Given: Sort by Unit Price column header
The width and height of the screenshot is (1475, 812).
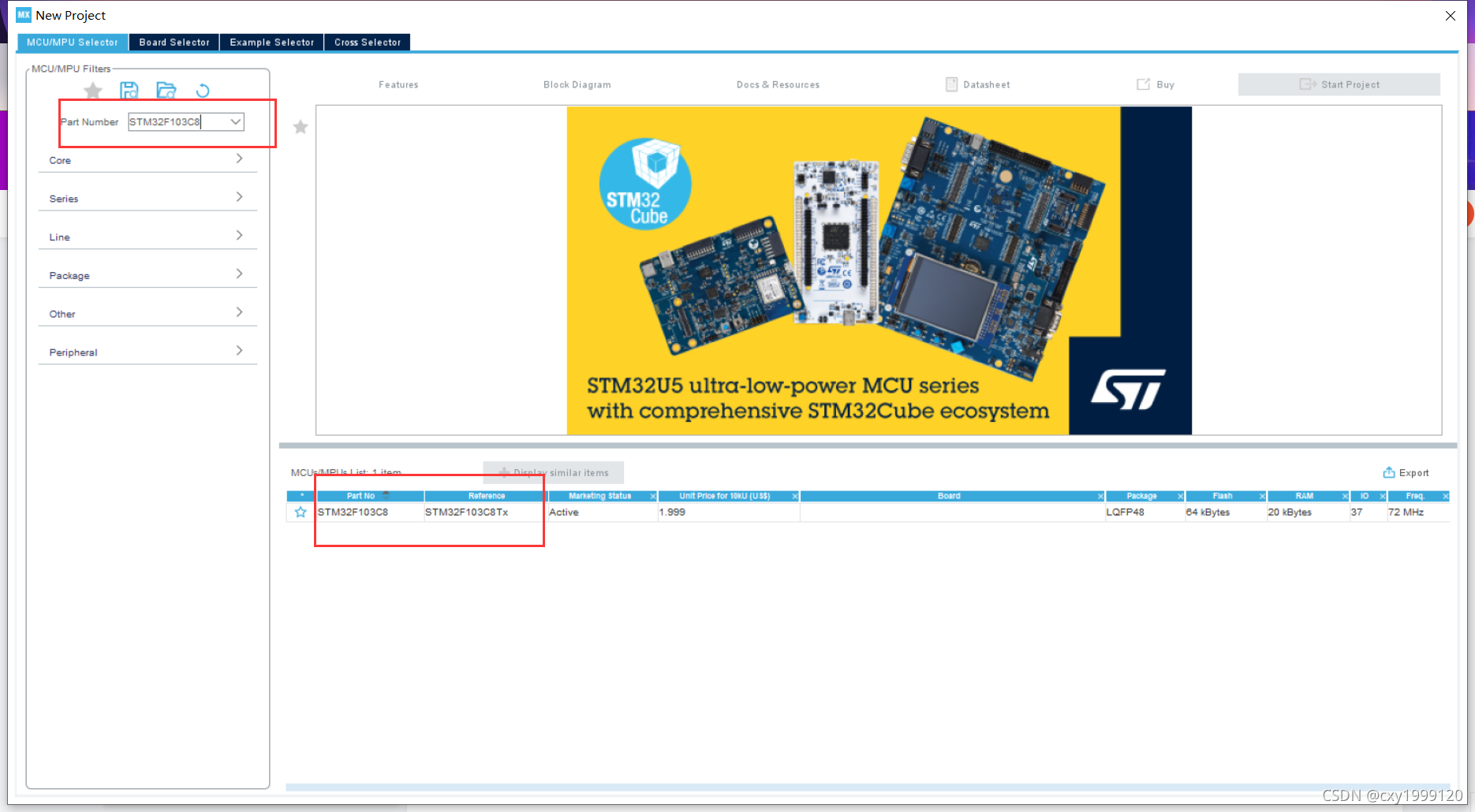Looking at the screenshot, I should (x=724, y=496).
